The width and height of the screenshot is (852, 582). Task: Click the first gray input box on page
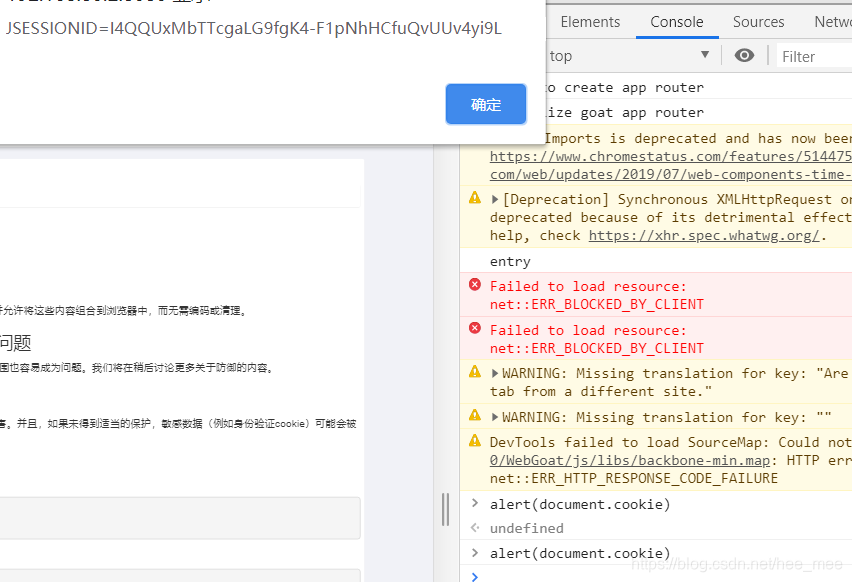point(180,518)
